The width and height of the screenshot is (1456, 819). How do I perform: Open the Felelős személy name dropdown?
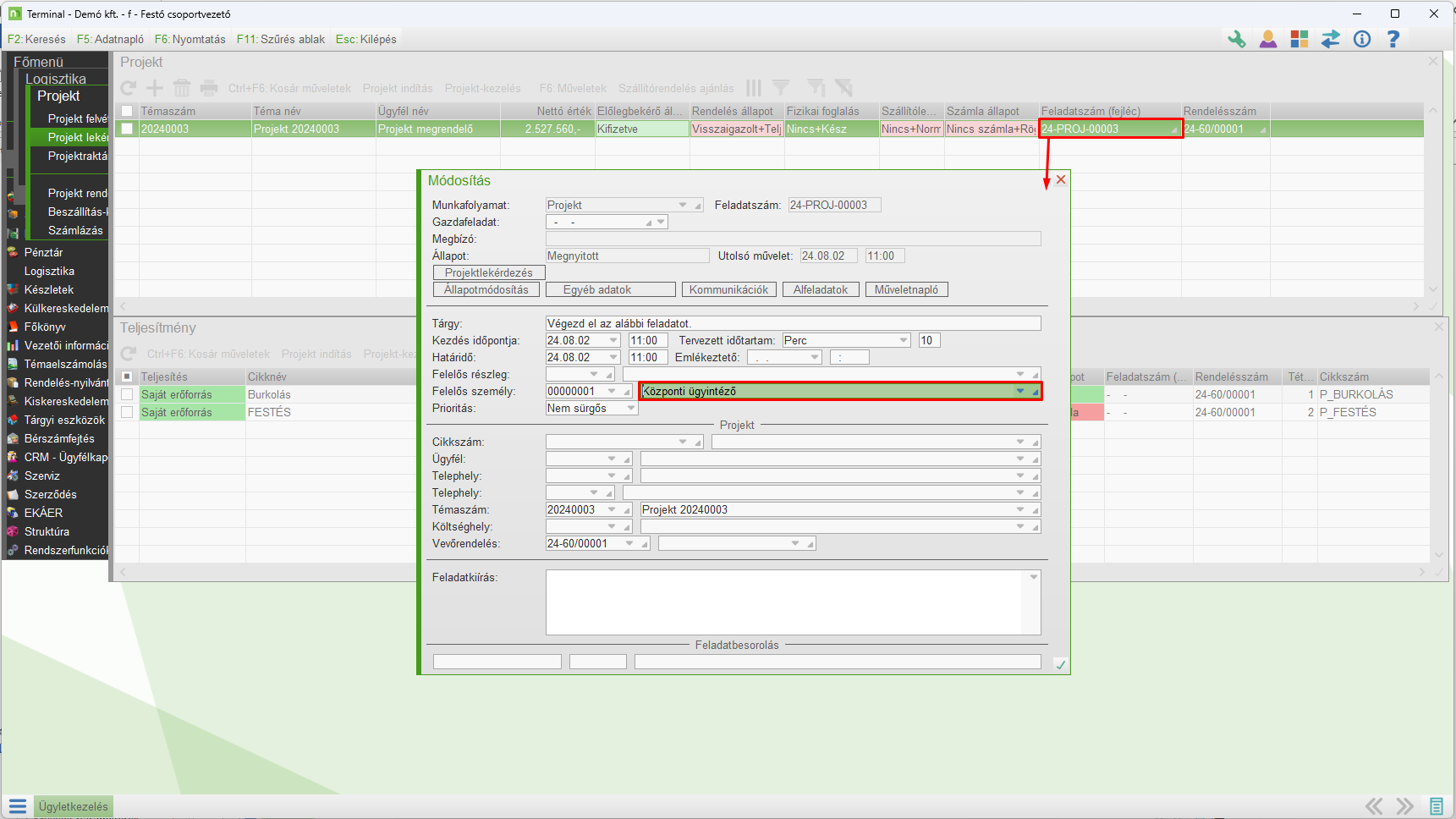coord(1020,391)
